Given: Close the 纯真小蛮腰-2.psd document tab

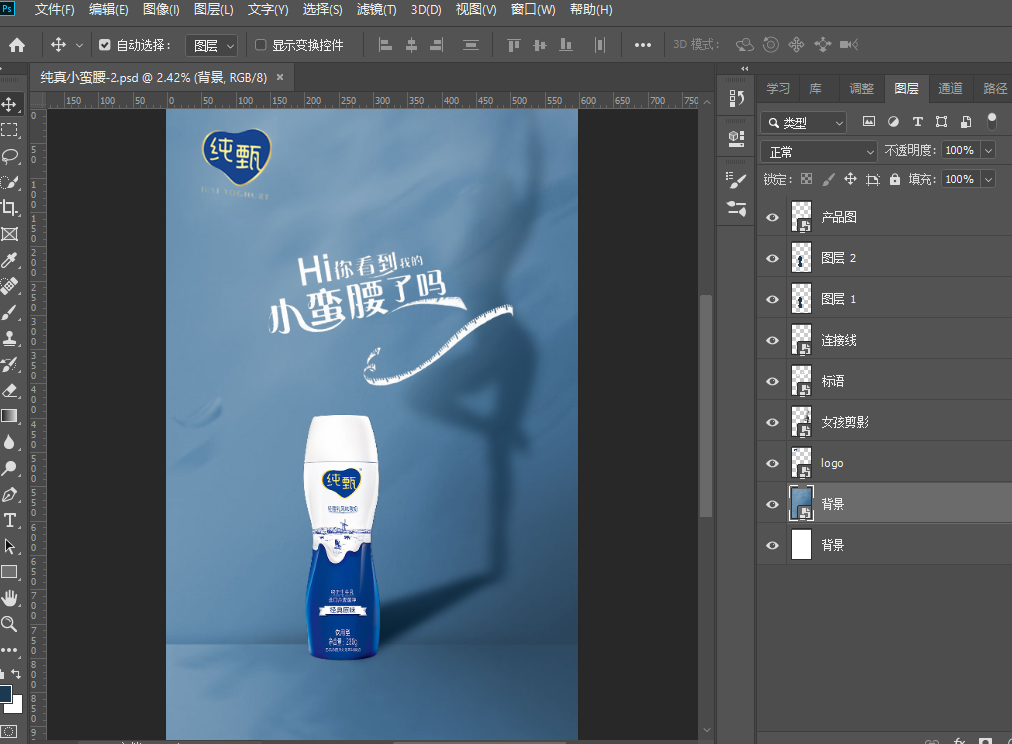Looking at the screenshot, I should pyautogui.click(x=280, y=77).
